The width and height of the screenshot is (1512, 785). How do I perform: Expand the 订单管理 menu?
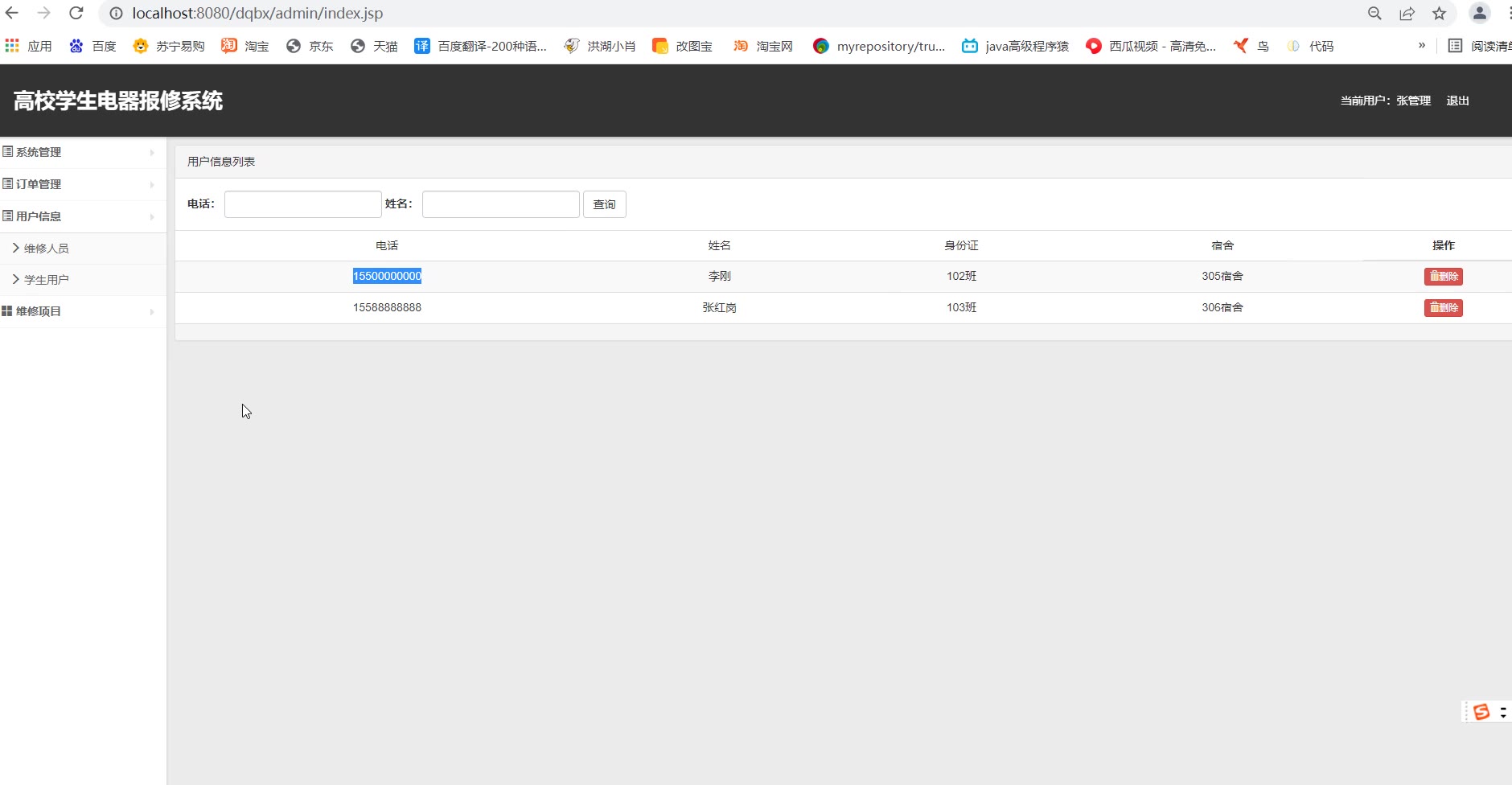(x=83, y=184)
